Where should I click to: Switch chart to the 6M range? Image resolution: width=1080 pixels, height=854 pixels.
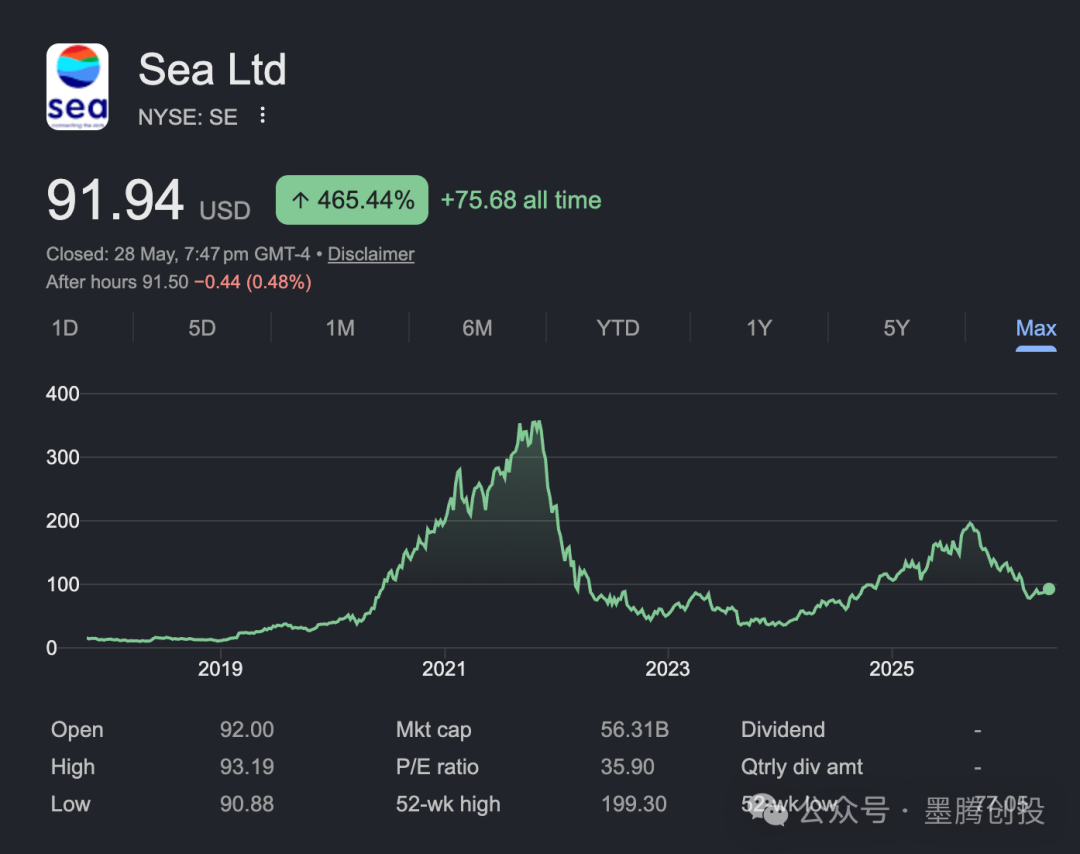pos(477,328)
